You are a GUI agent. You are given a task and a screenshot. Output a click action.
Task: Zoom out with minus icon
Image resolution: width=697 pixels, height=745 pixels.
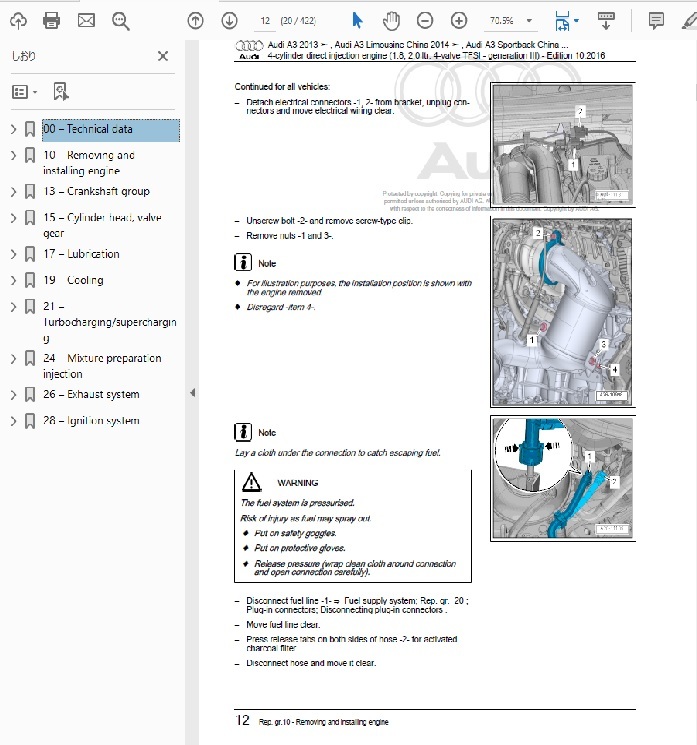click(425, 21)
